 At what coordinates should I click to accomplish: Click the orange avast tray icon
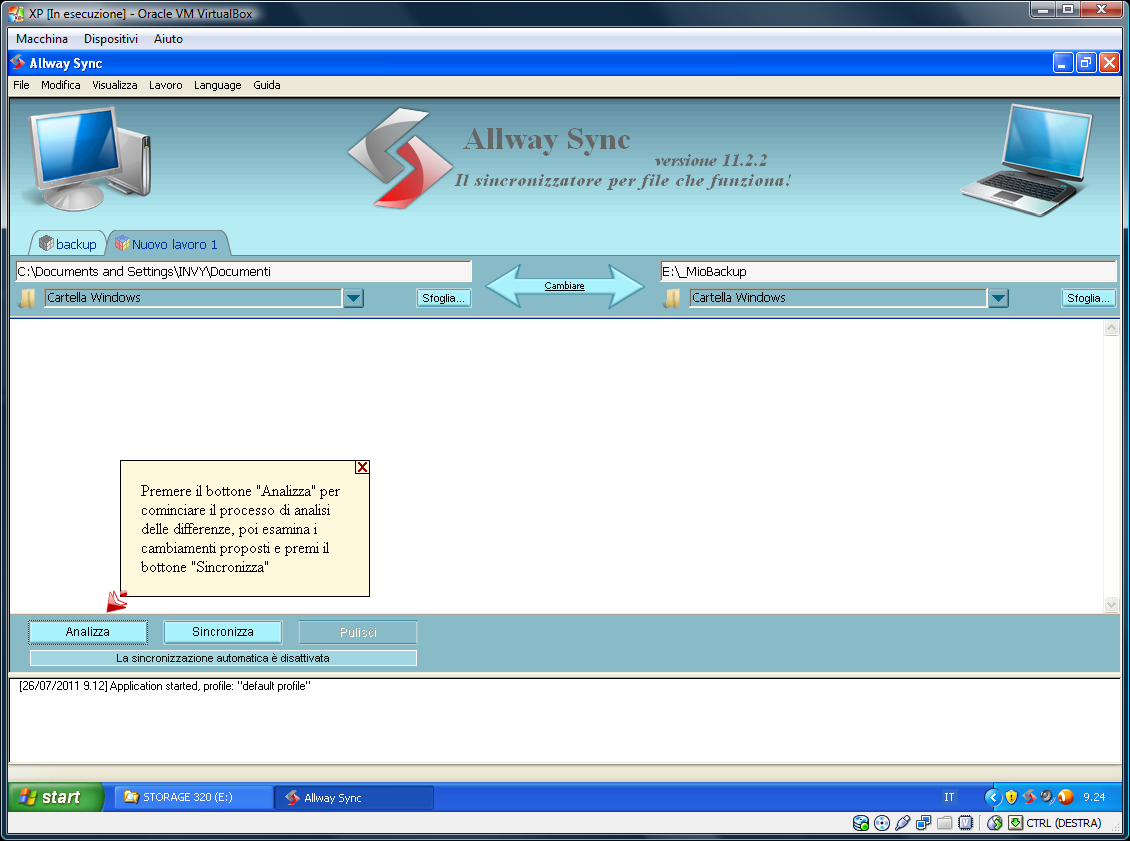1066,797
